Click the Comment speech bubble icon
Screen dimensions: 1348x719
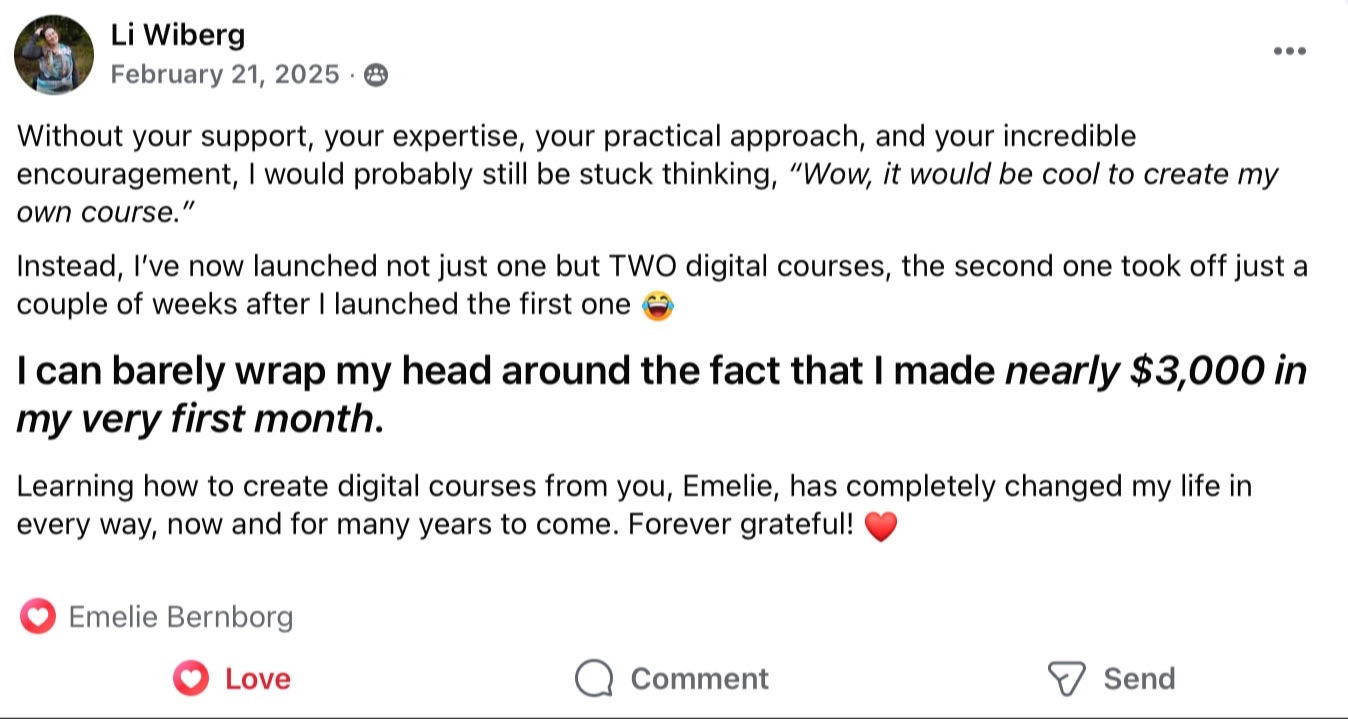click(x=594, y=679)
